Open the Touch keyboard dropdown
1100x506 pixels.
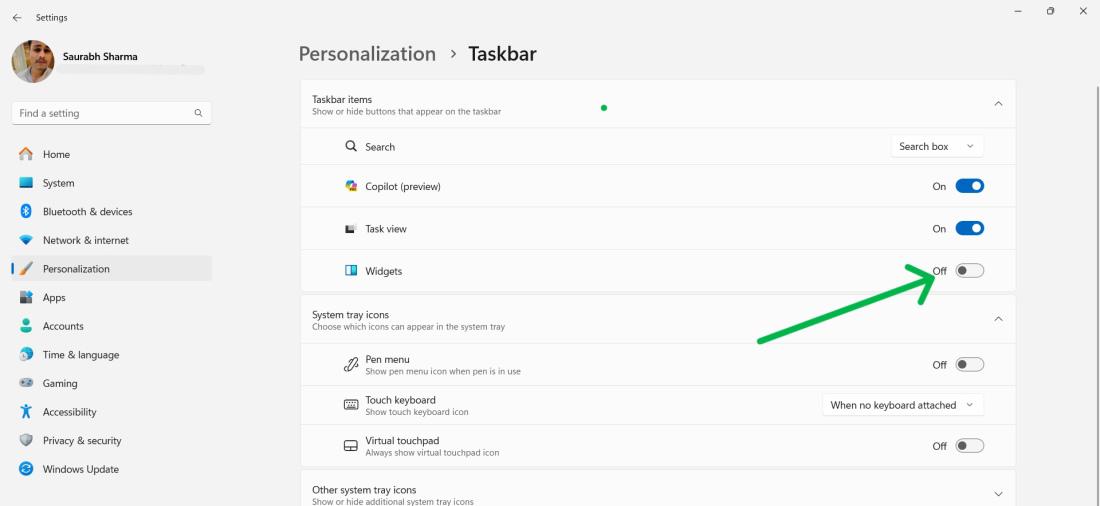(x=902, y=405)
